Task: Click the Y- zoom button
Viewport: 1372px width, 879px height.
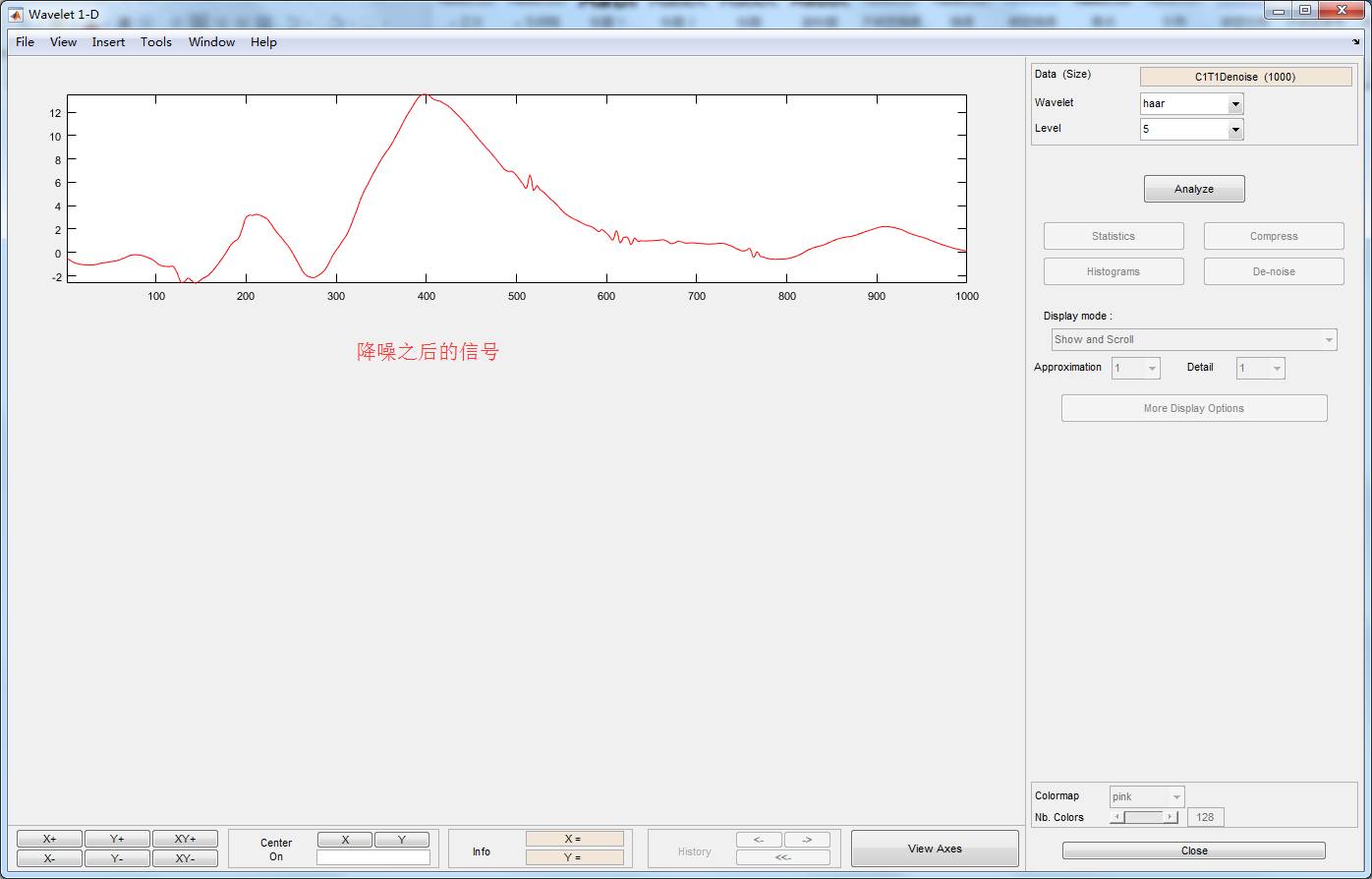Action: pyautogui.click(x=117, y=858)
